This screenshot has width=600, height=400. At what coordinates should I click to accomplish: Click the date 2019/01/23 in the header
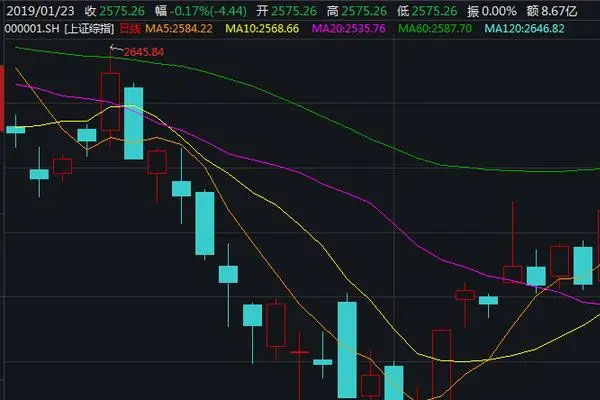pyautogui.click(x=40, y=11)
